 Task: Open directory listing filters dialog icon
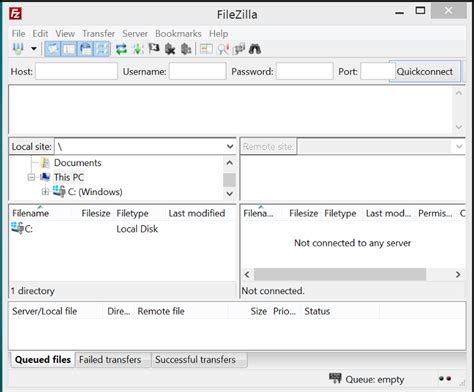(206, 49)
